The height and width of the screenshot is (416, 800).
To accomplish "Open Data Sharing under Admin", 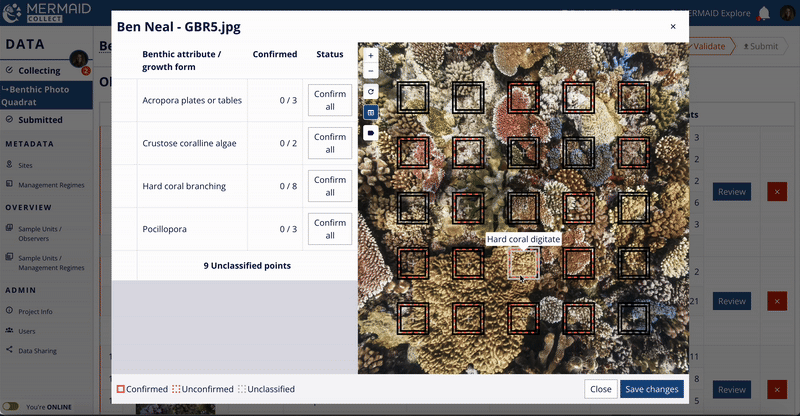I will coord(37,351).
